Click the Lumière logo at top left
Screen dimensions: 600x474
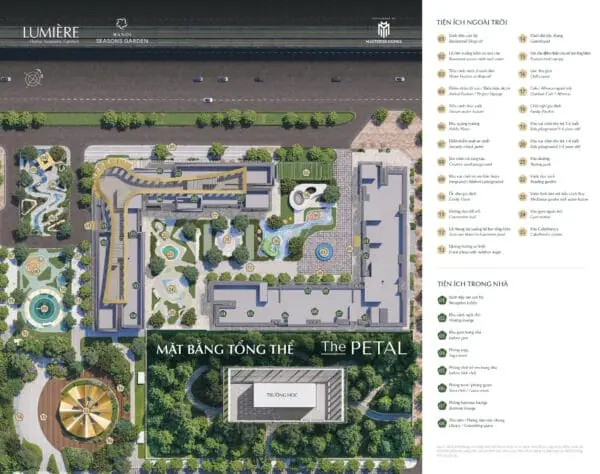tap(51, 34)
